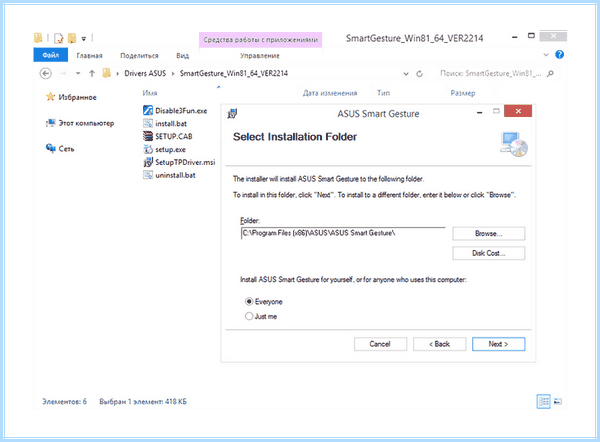Open recent locations dropdown arrow
600x442 pixels.
pyautogui.click(x=78, y=73)
